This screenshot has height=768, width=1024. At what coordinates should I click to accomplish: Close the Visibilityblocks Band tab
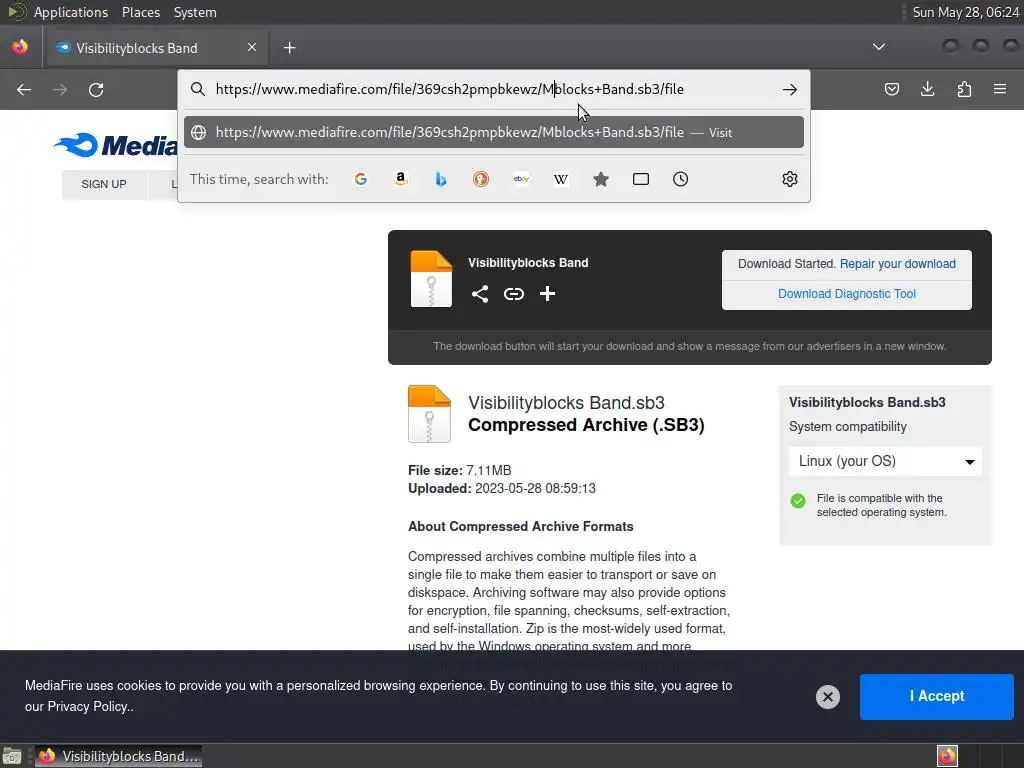252,47
